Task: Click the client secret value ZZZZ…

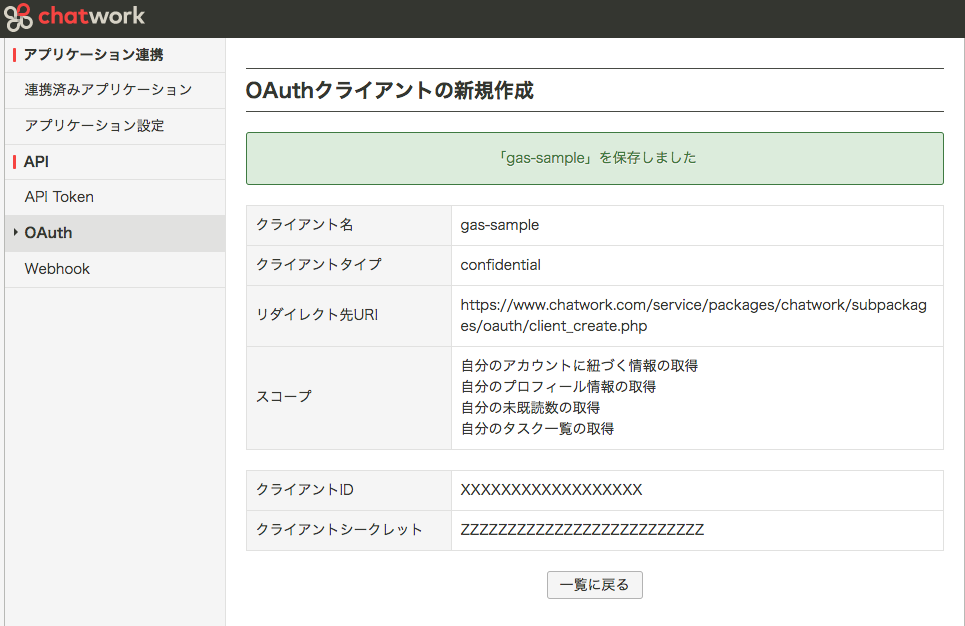Action: pyautogui.click(x=582, y=530)
